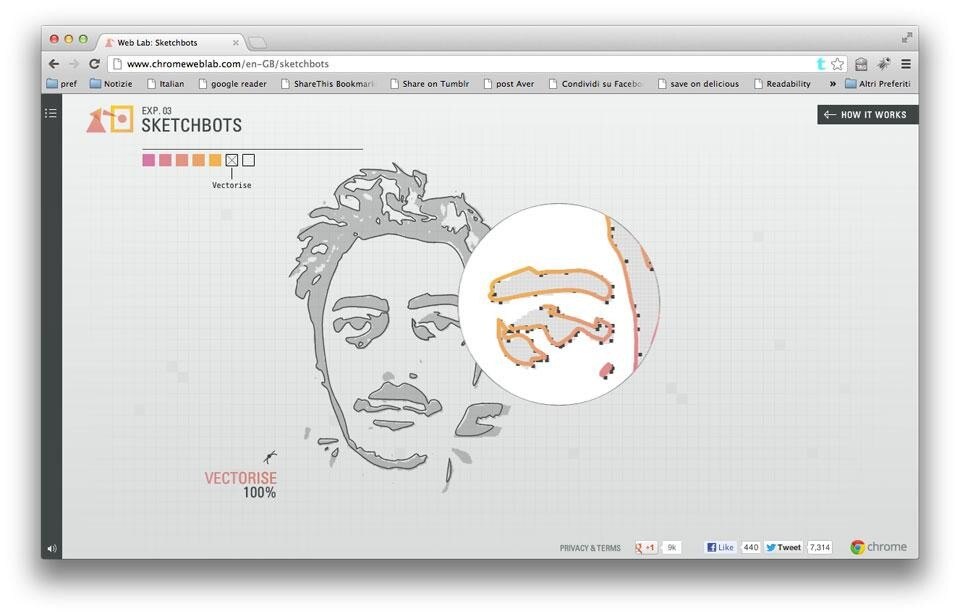This screenshot has width=960, height=616.
Task: Open a new tab next to Sketchbots
Action: [x=257, y=43]
